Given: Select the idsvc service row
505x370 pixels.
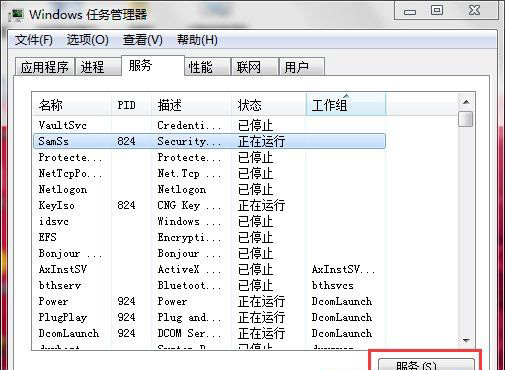Looking at the screenshot, I should 209,221.
